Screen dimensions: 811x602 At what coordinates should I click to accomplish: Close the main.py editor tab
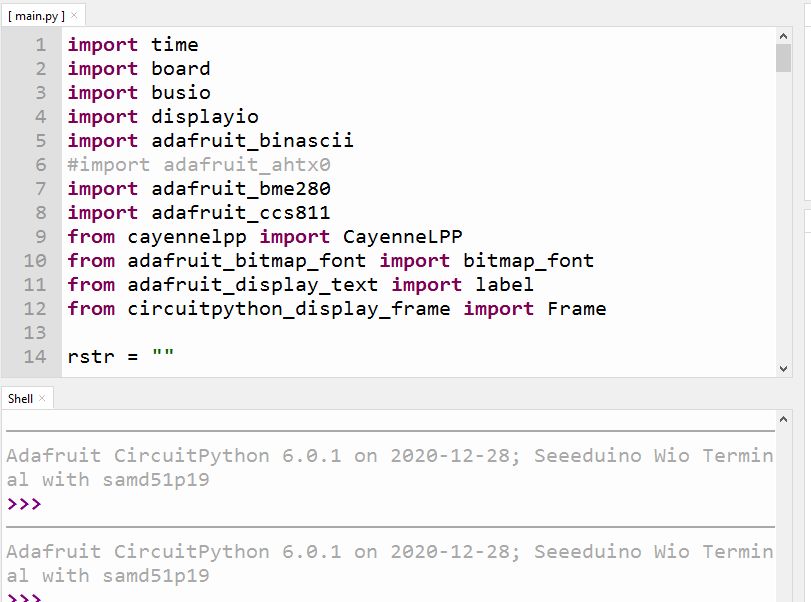(x=74, y=16)
